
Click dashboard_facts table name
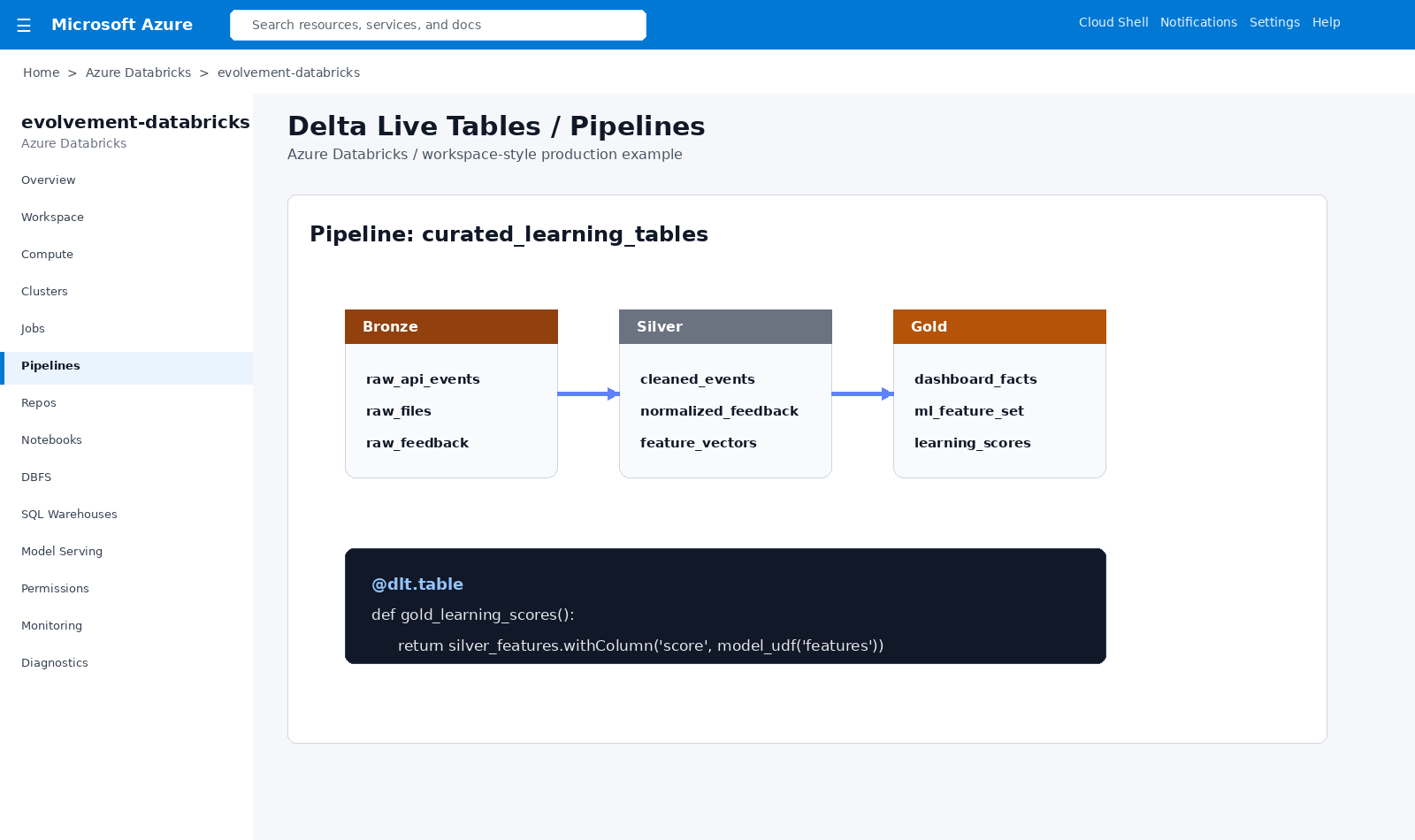point(975,379)
